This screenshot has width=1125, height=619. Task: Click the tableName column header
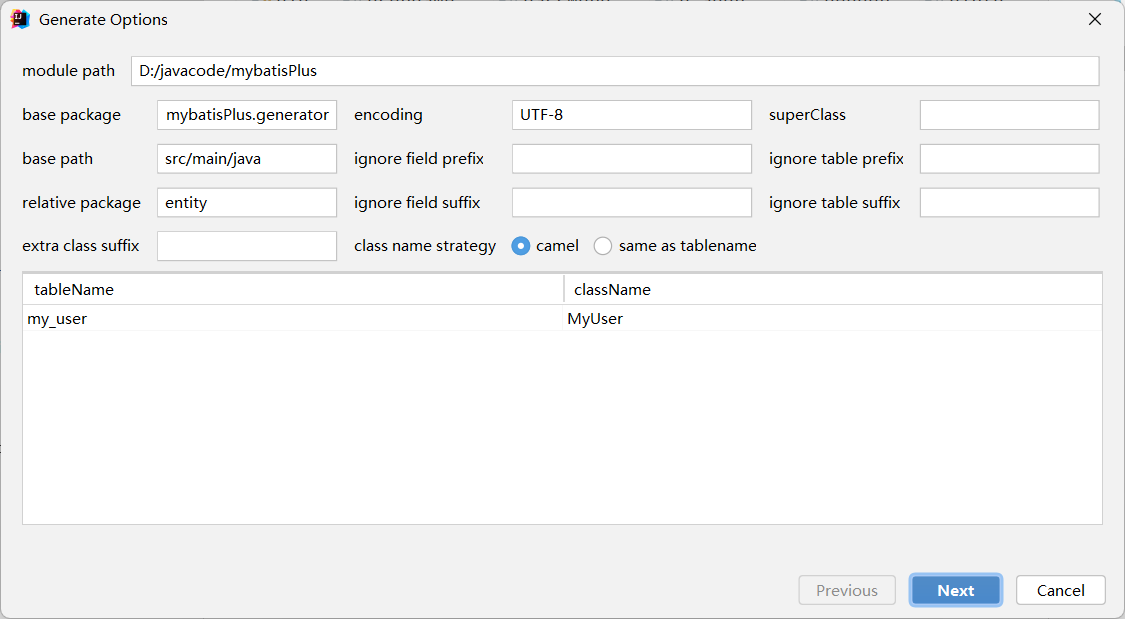pyautogui.click(x=293, y=290)
